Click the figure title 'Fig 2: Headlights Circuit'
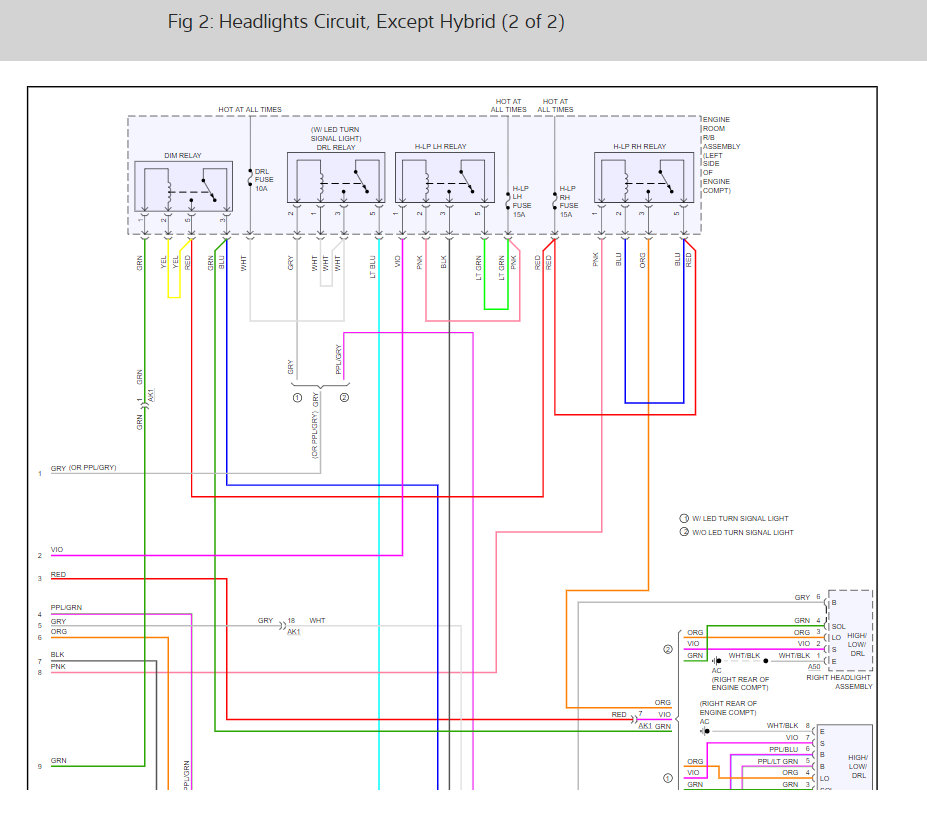The image size is (927, 814). [366, 22]
